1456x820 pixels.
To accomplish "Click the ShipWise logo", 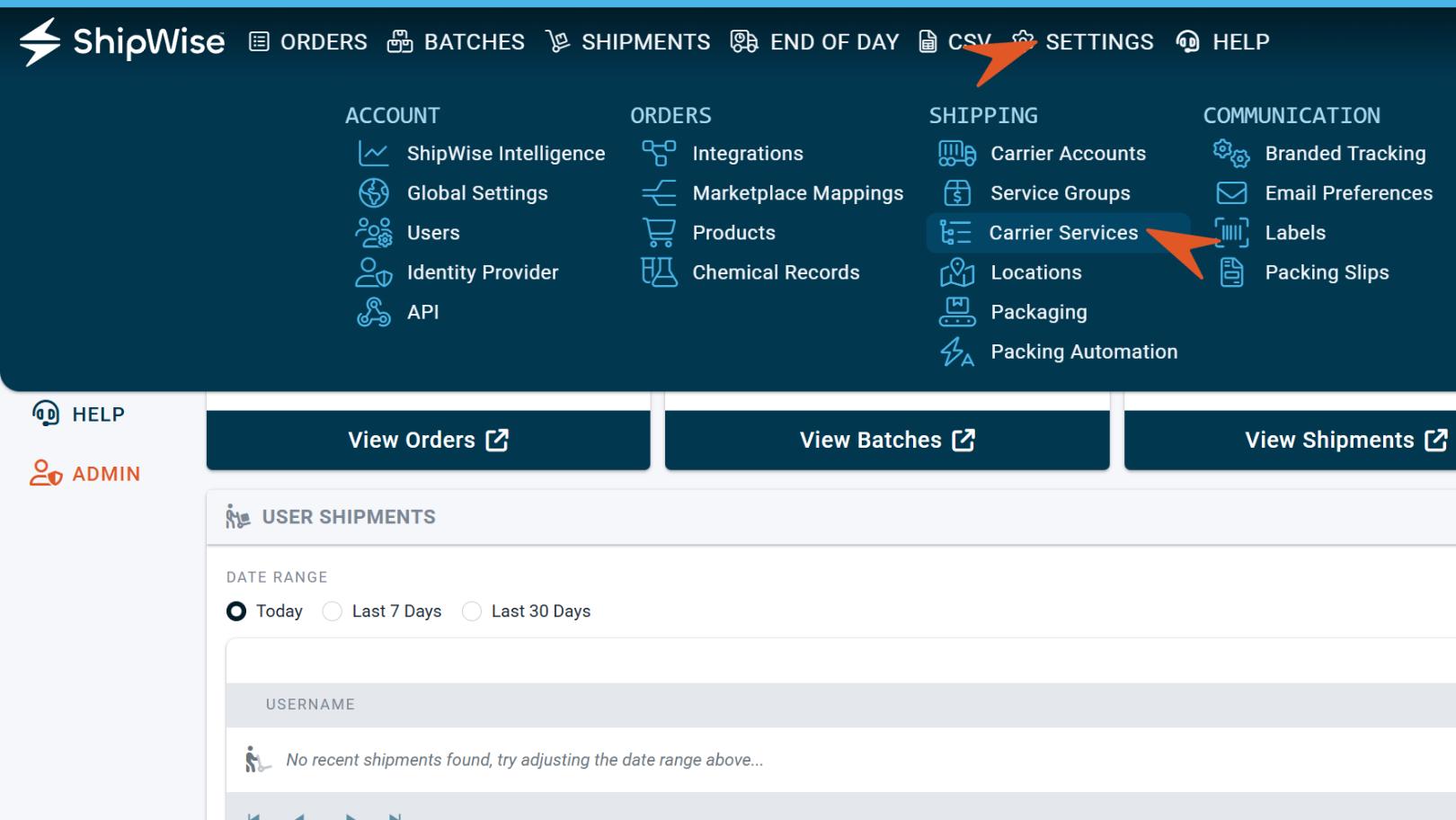I will pos(122,42).
